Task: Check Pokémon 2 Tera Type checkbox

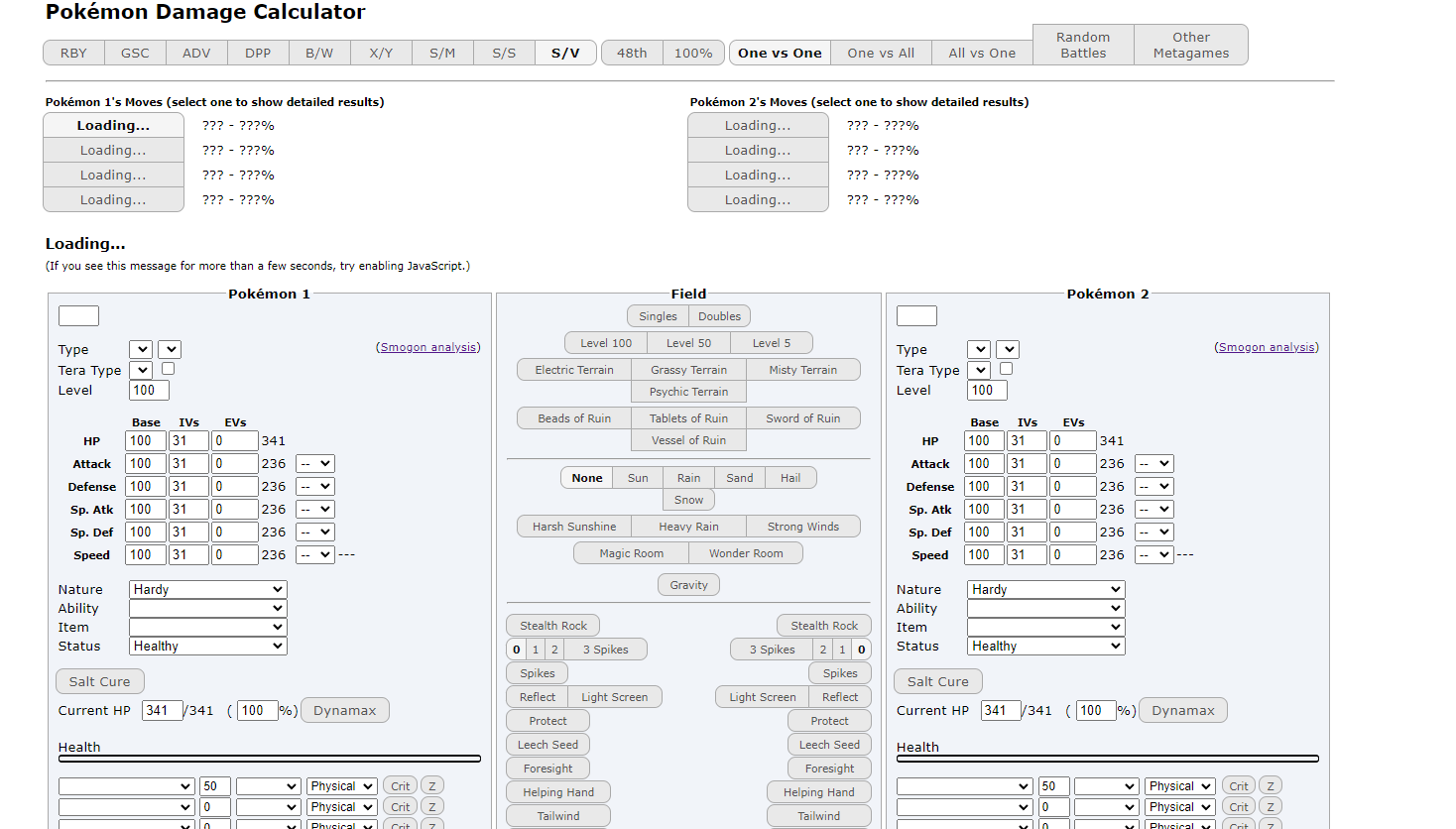Action: pos(1006,369)
